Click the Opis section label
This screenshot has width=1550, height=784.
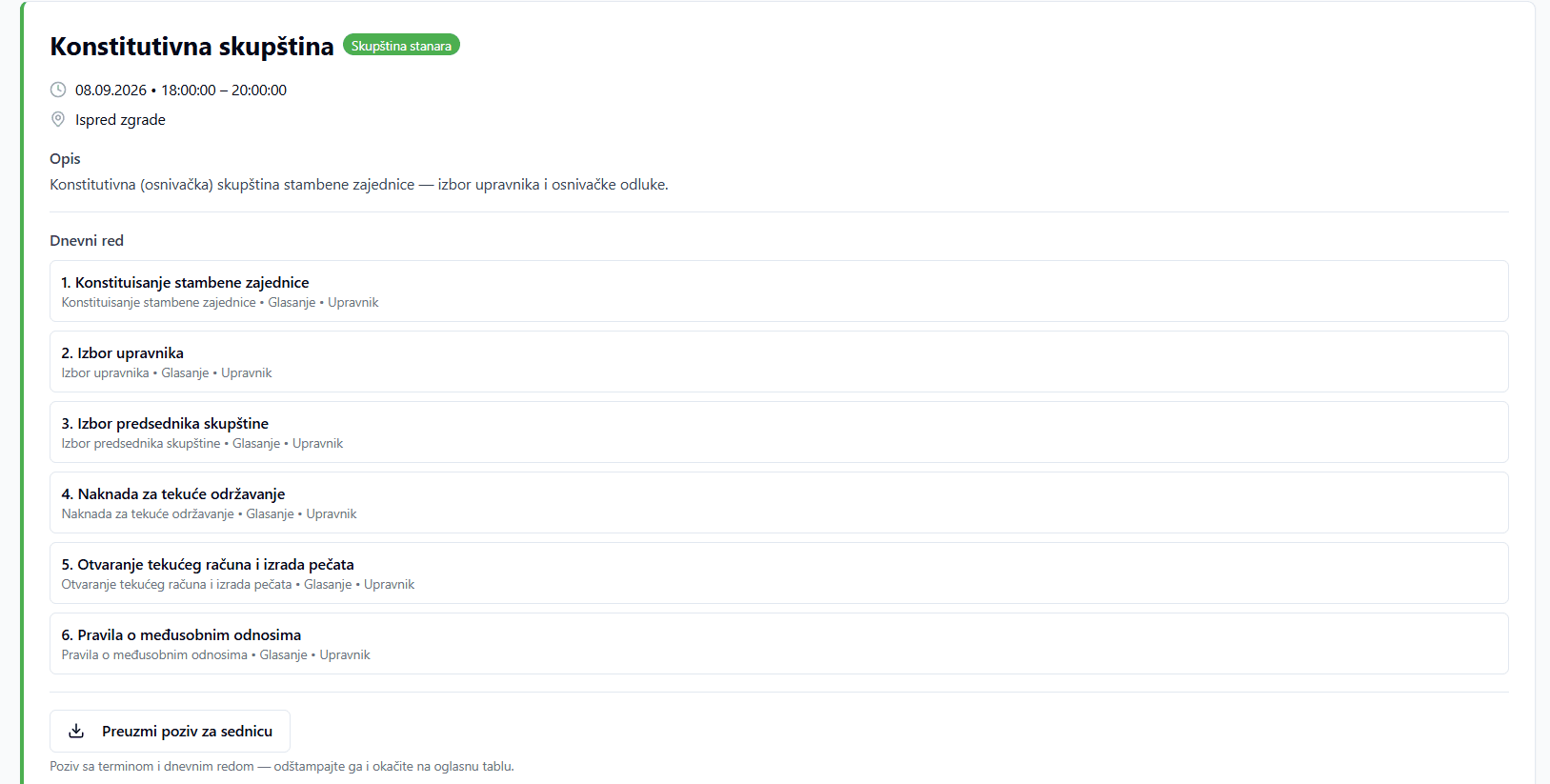[65, 158]
